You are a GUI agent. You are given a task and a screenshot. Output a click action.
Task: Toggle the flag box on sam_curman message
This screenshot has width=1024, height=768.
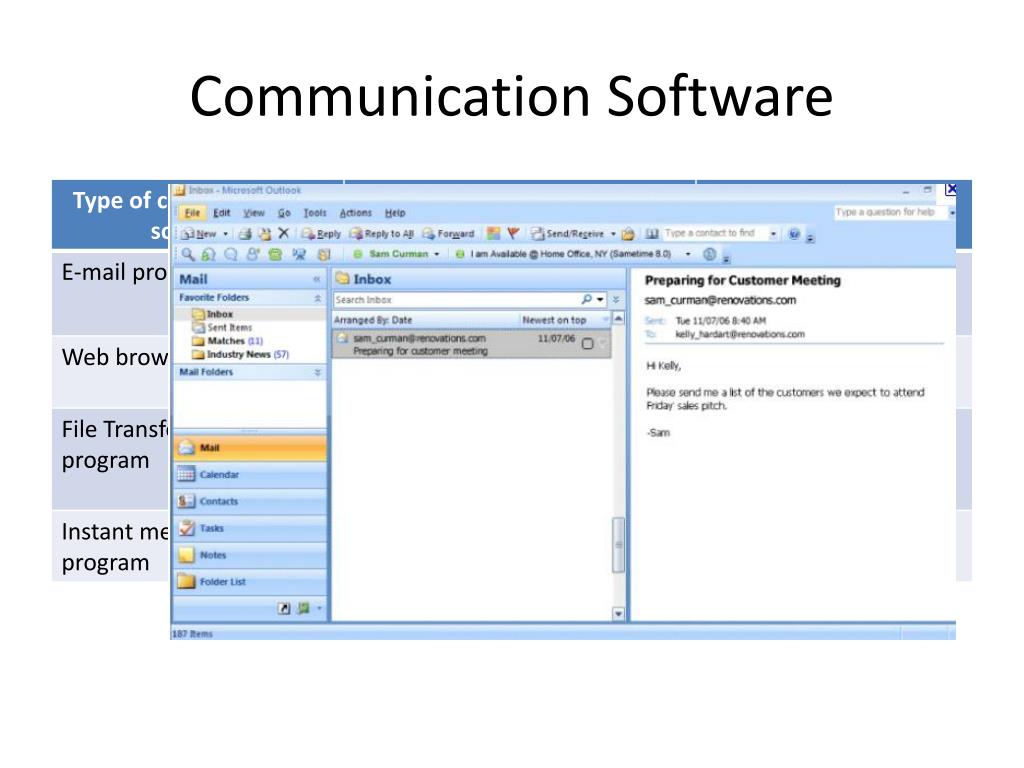tap(587, 344)
